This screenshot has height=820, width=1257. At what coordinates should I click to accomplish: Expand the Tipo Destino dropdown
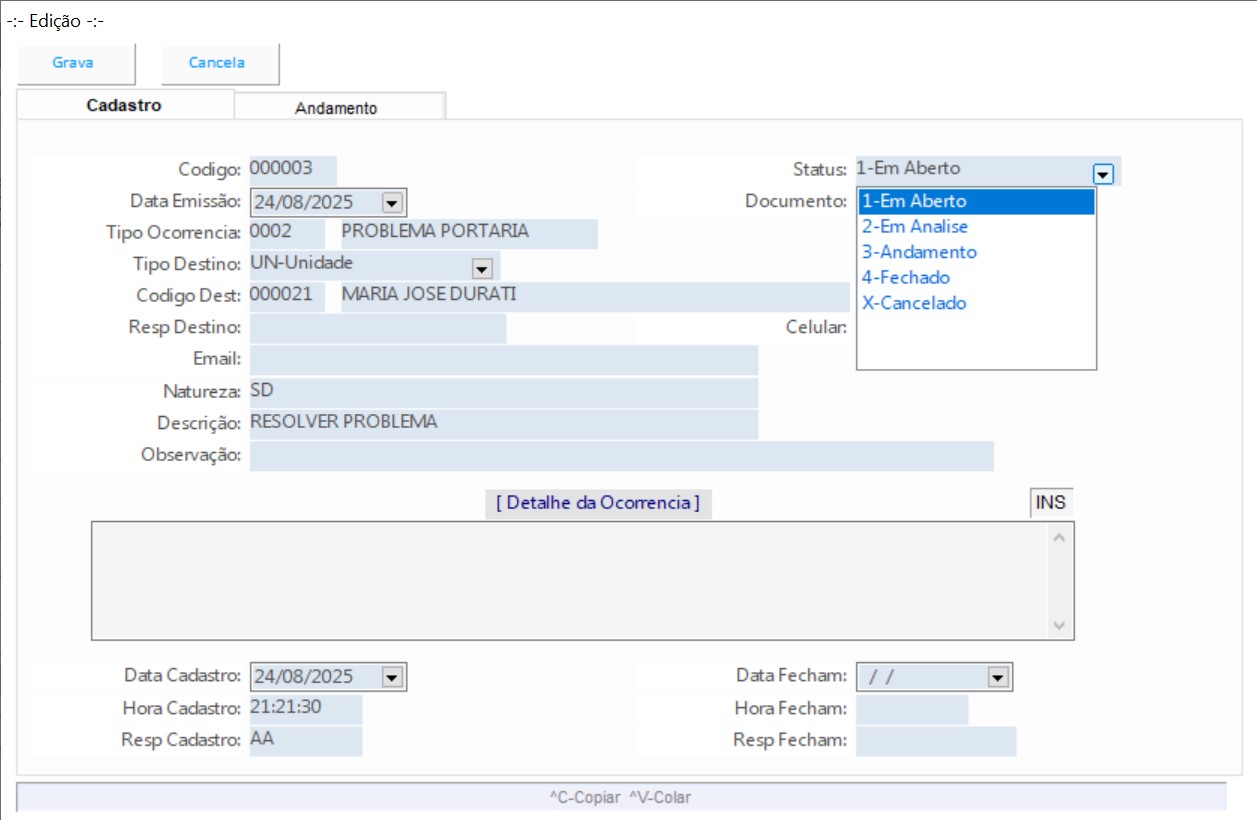[x=483, y=268]
